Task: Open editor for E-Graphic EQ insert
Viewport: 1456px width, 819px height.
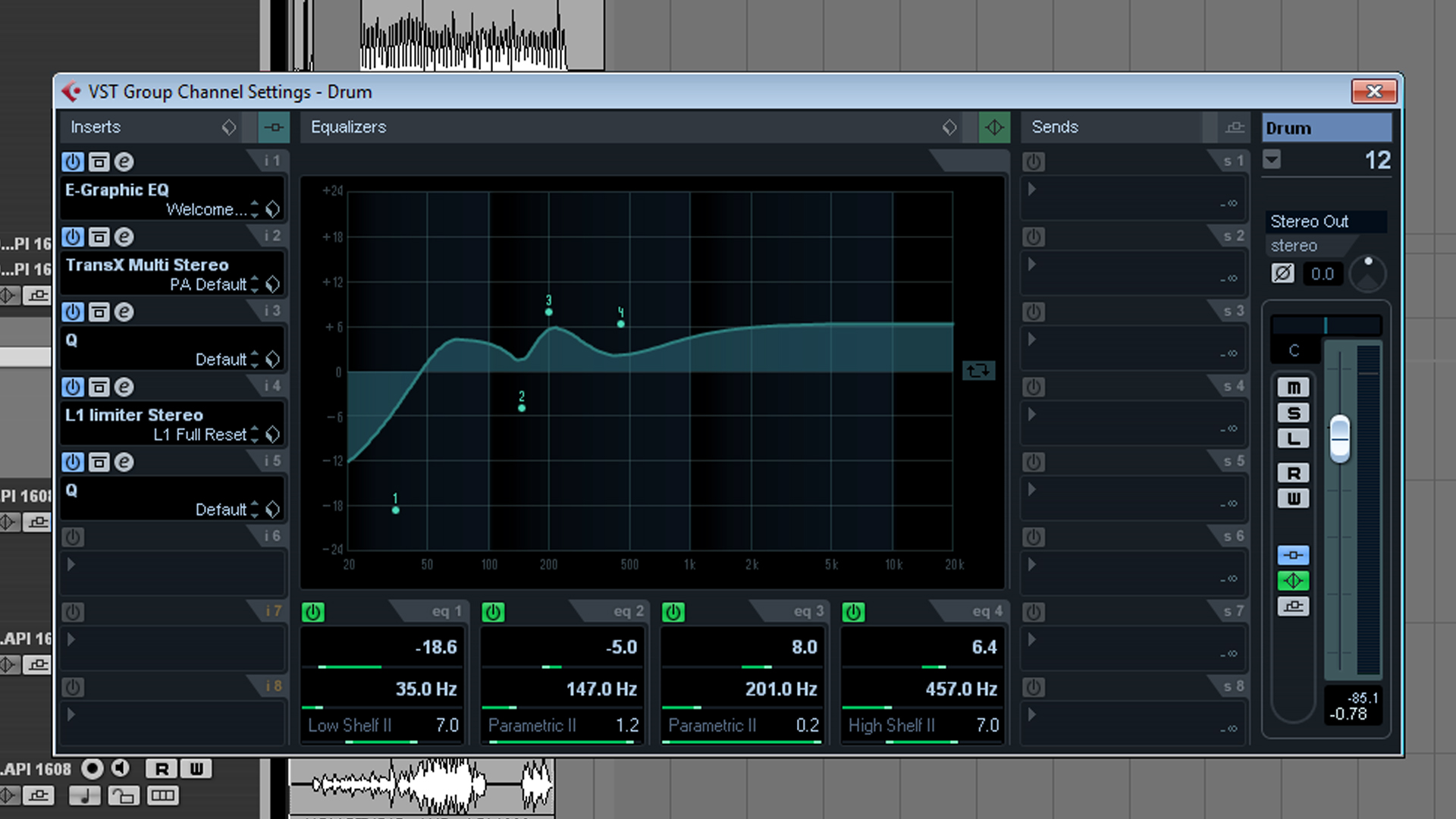Action: tap(124, 162)
